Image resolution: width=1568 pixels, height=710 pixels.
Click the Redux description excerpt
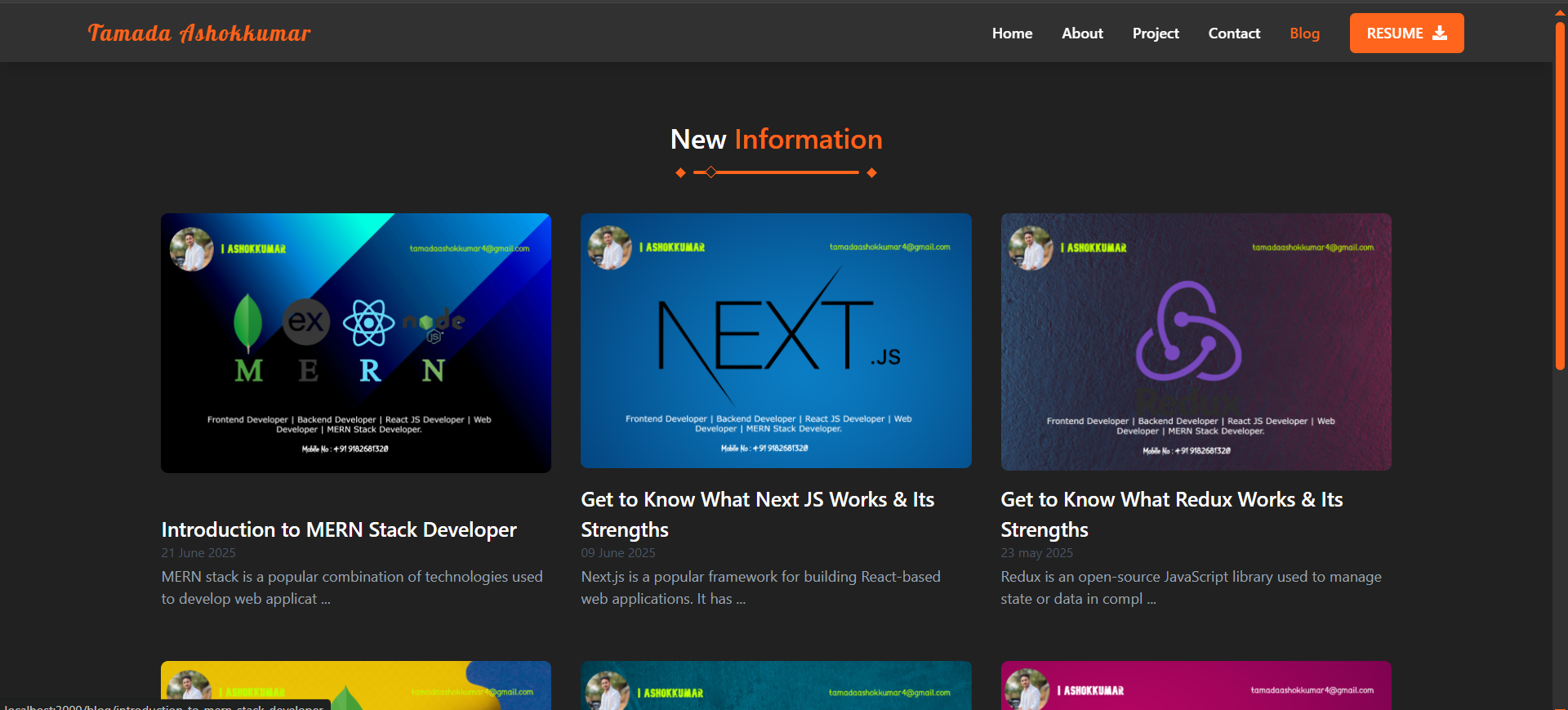point(1191,587)
